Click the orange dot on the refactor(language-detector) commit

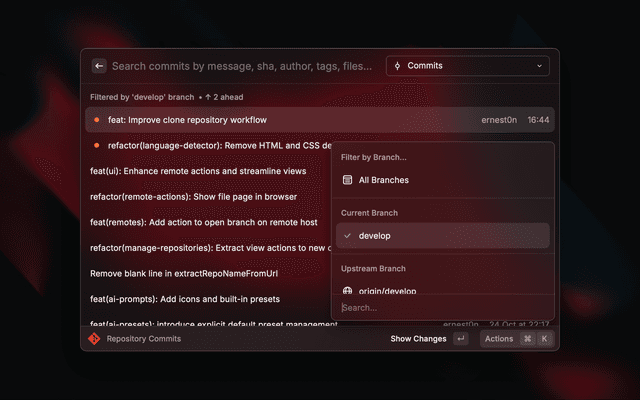click(x=96, y=145)
